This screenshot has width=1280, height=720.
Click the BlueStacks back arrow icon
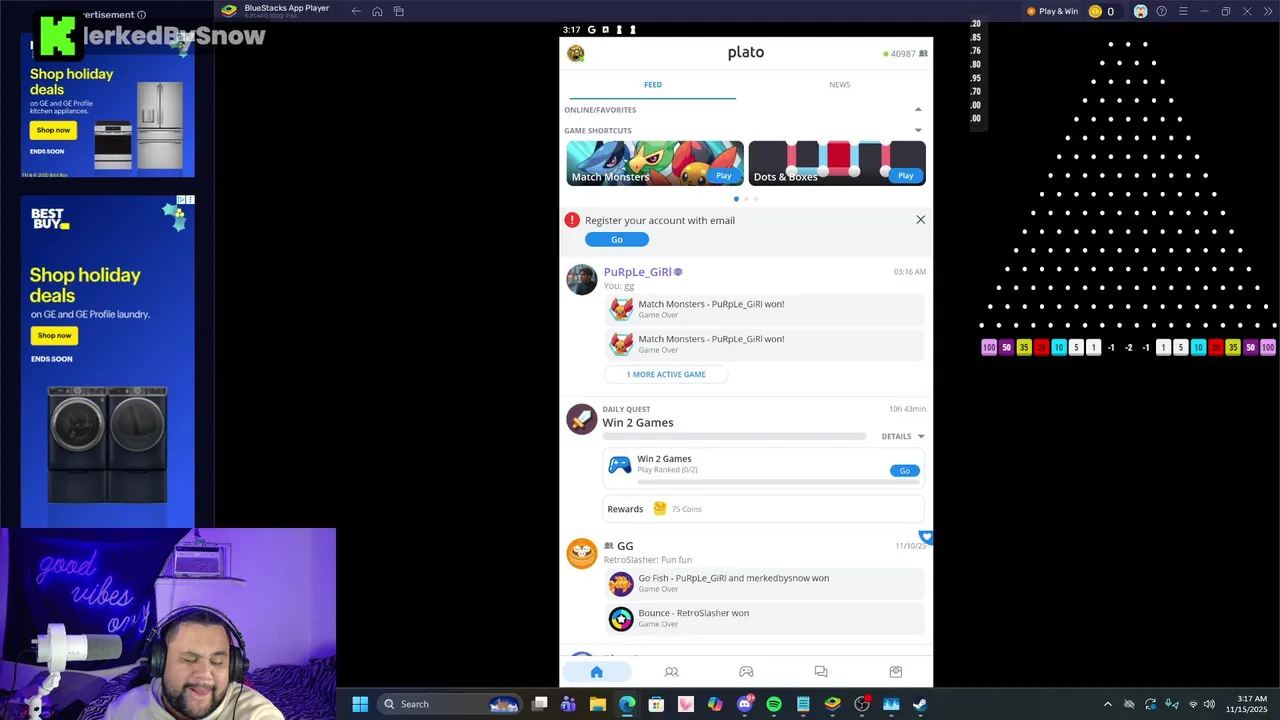point(356,11)
